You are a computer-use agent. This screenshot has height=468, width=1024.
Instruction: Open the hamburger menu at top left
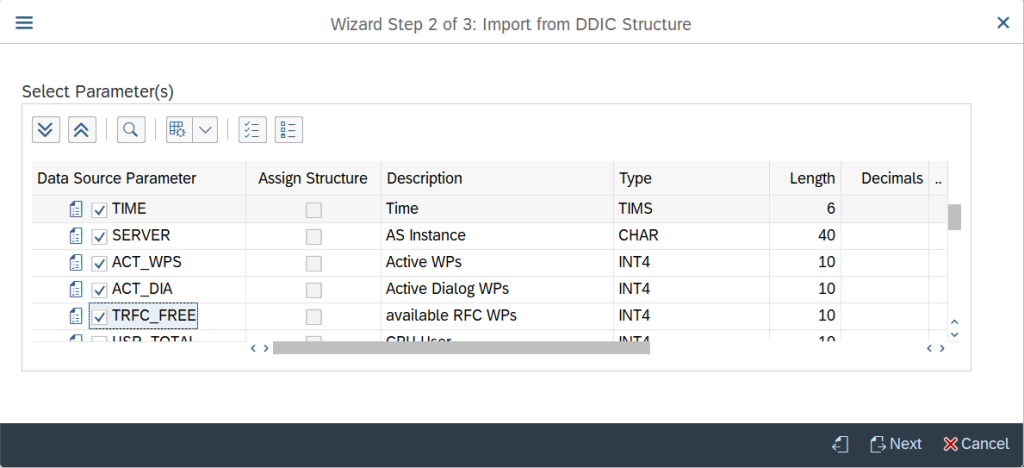pos(24,22)
